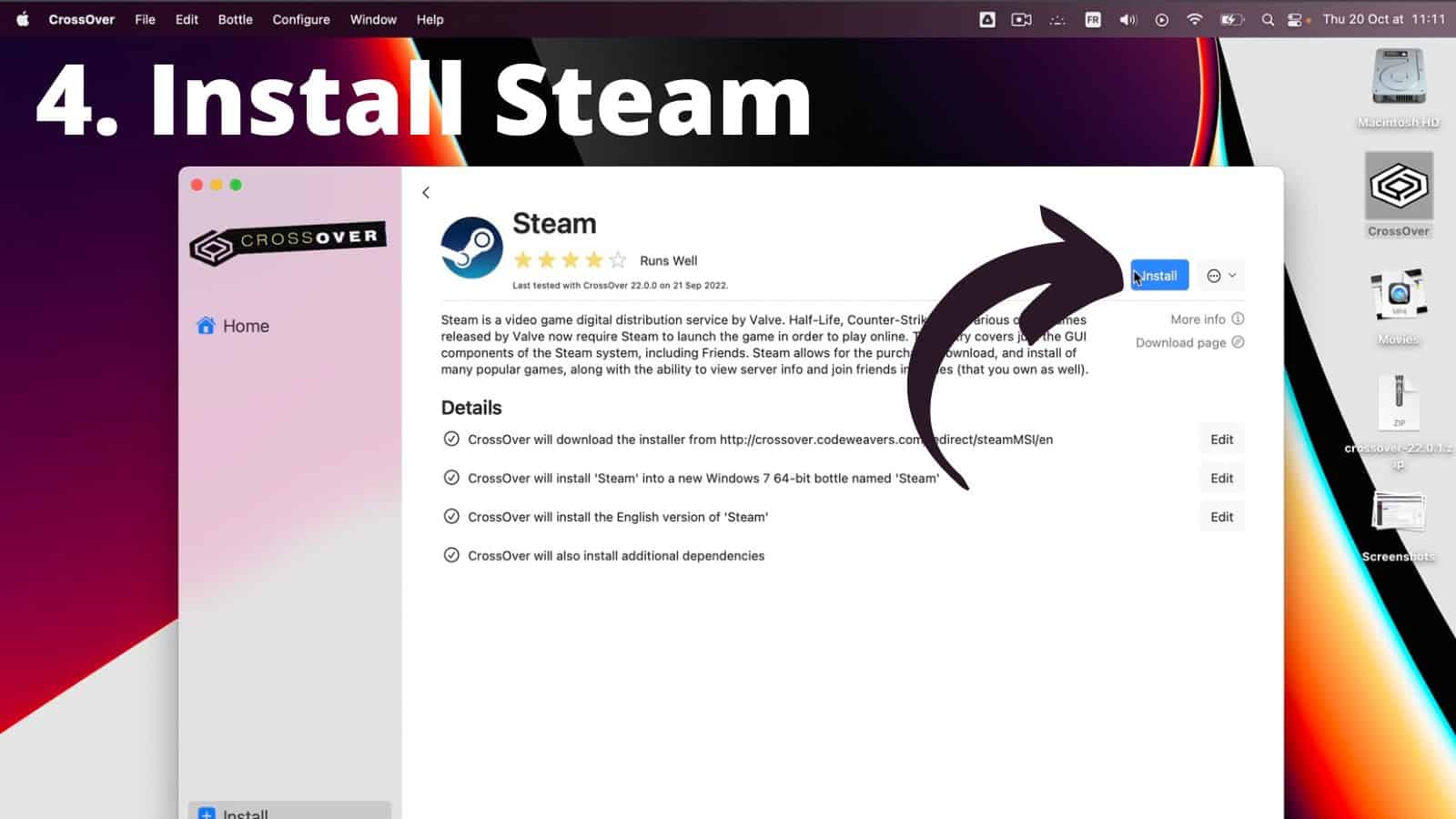The image size is (1456, 819).
Task: Open the Help menu
Action: [x=430, y=19]
